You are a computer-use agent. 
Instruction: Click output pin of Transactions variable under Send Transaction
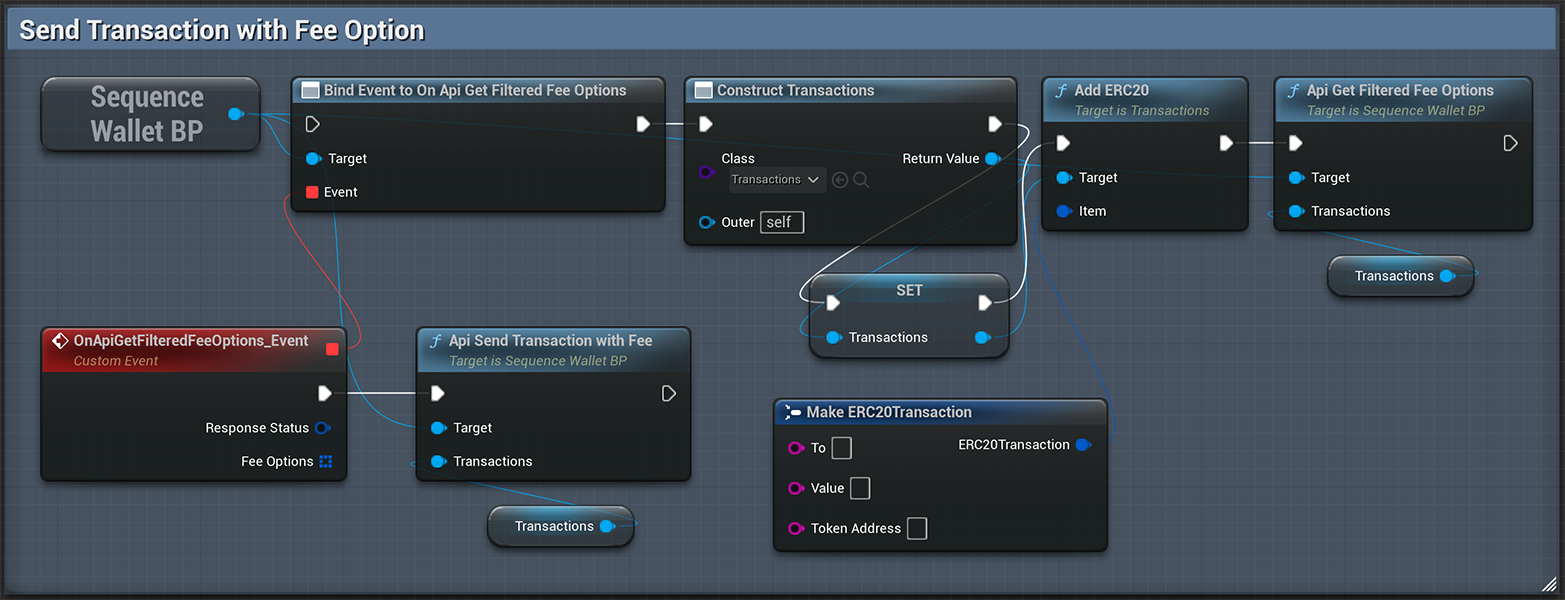pos(607,526)
